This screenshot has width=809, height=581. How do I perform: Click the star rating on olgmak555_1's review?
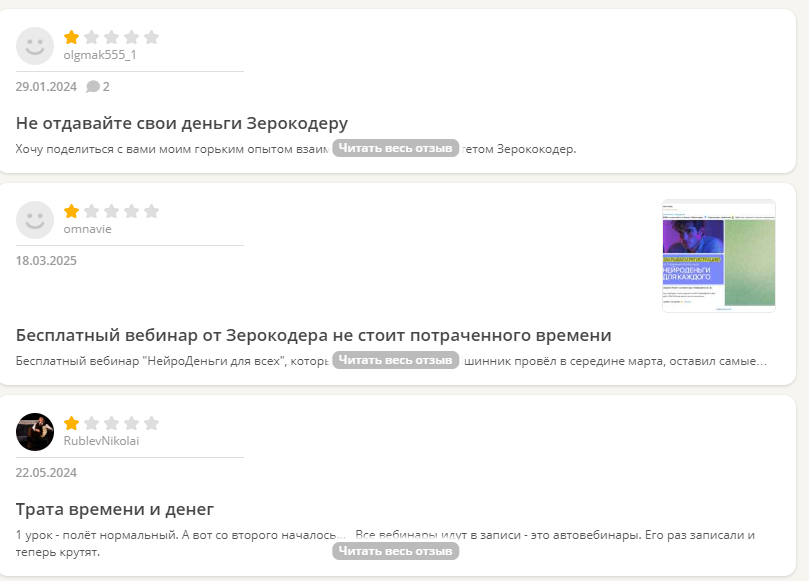pos(111,37)
